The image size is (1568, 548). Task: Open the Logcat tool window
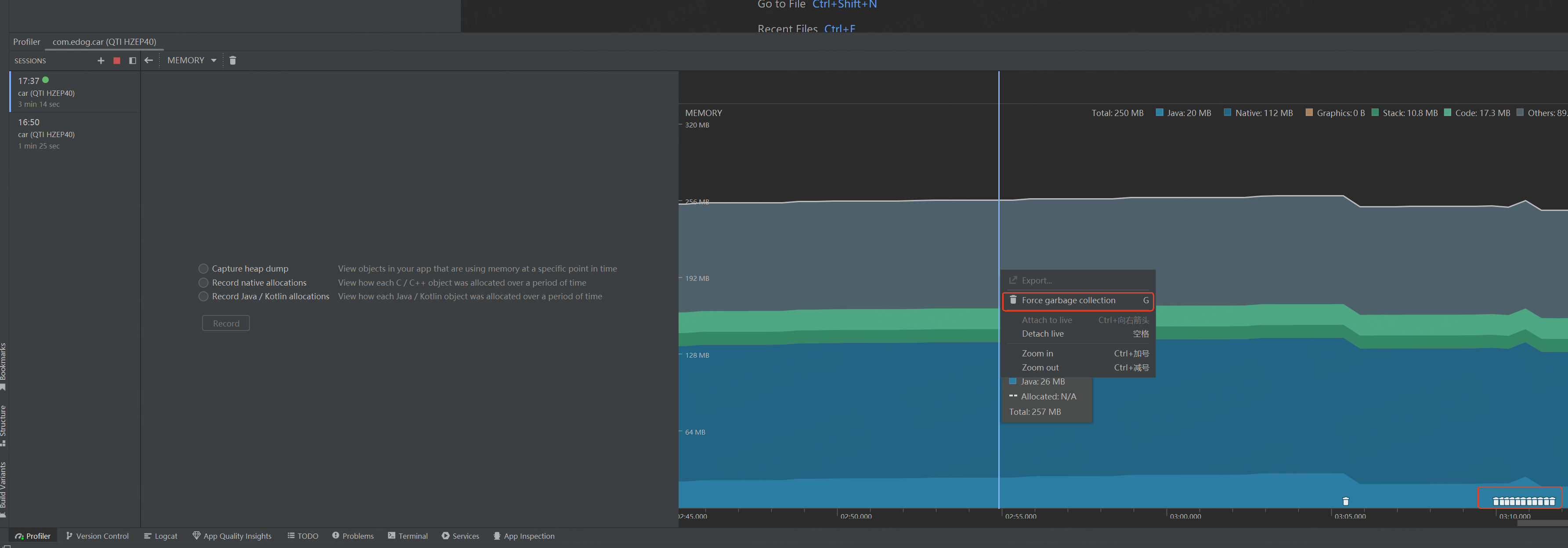161,536
